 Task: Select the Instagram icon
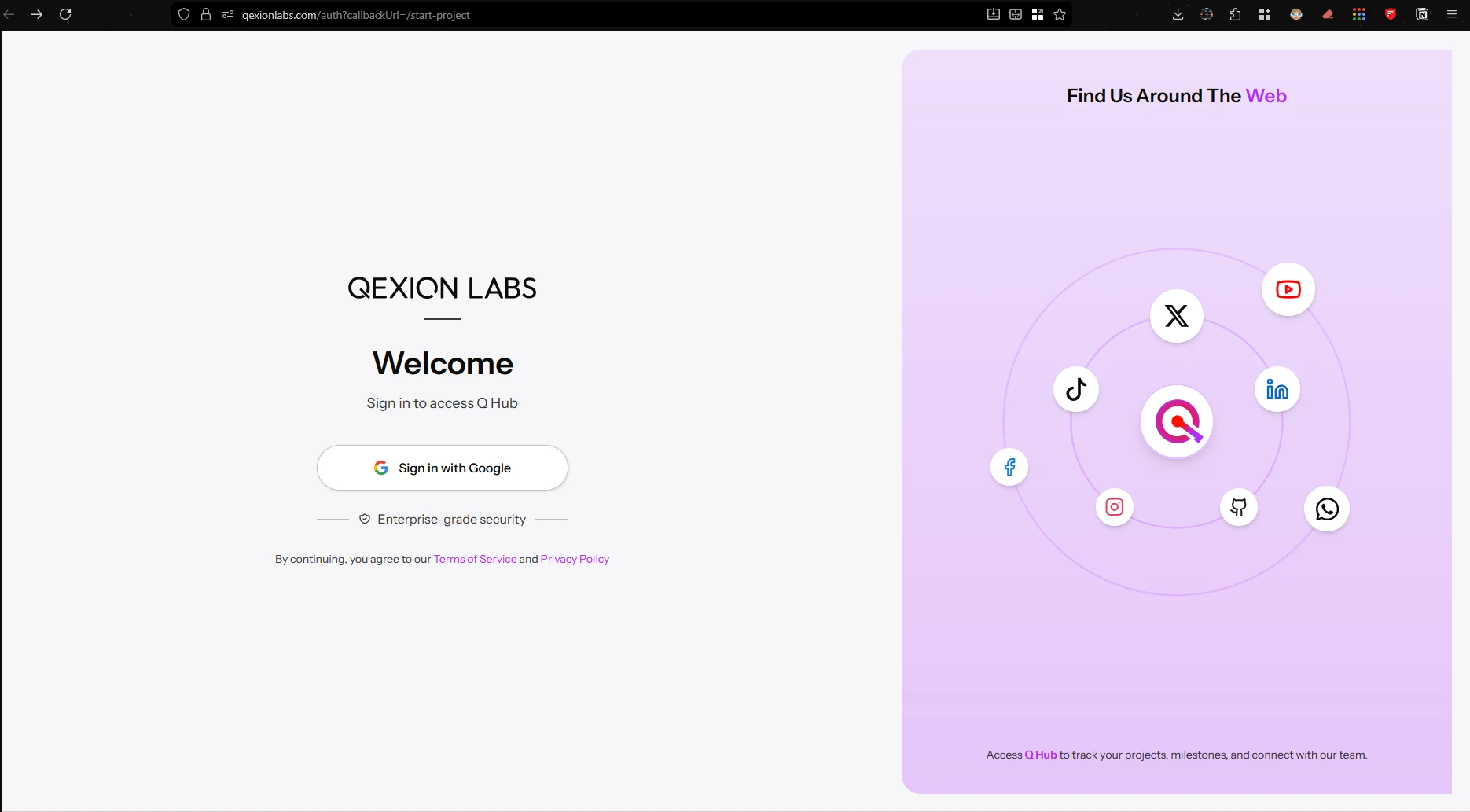click(x=1114, y=506)
